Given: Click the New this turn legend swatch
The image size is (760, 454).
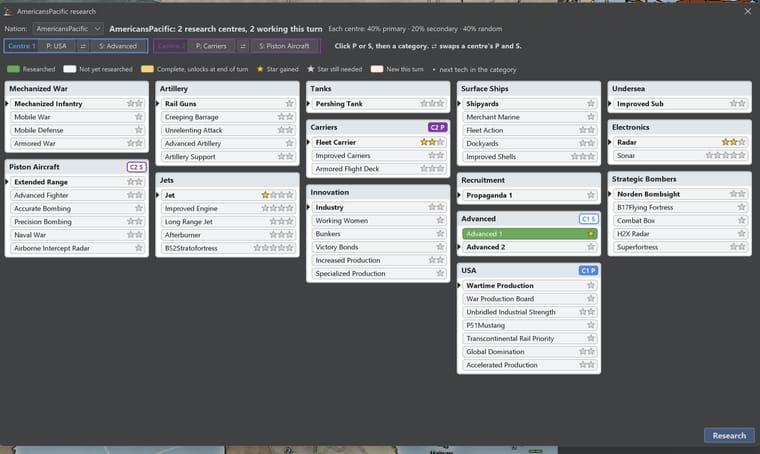Looking at the screenshot, I should pyautogui.click(x=377, y=69).
